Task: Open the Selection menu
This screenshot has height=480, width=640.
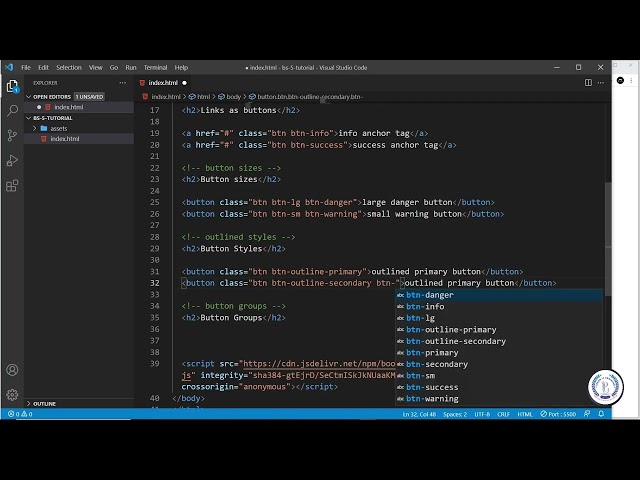Action: coord(69,67)
